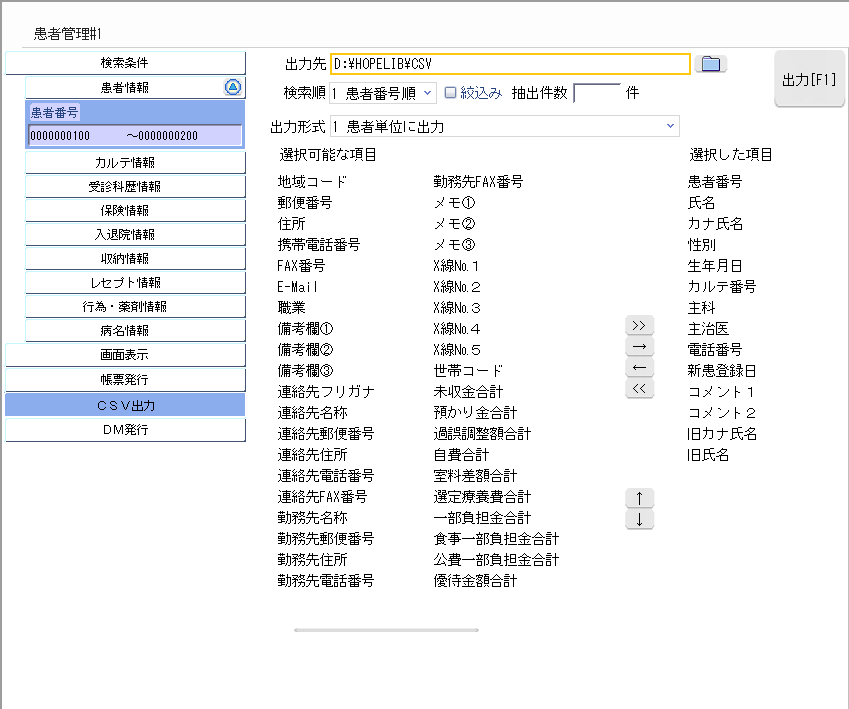849x709 pixels.
Task: Open the 検索条件 section
Action: pos(125,63)
